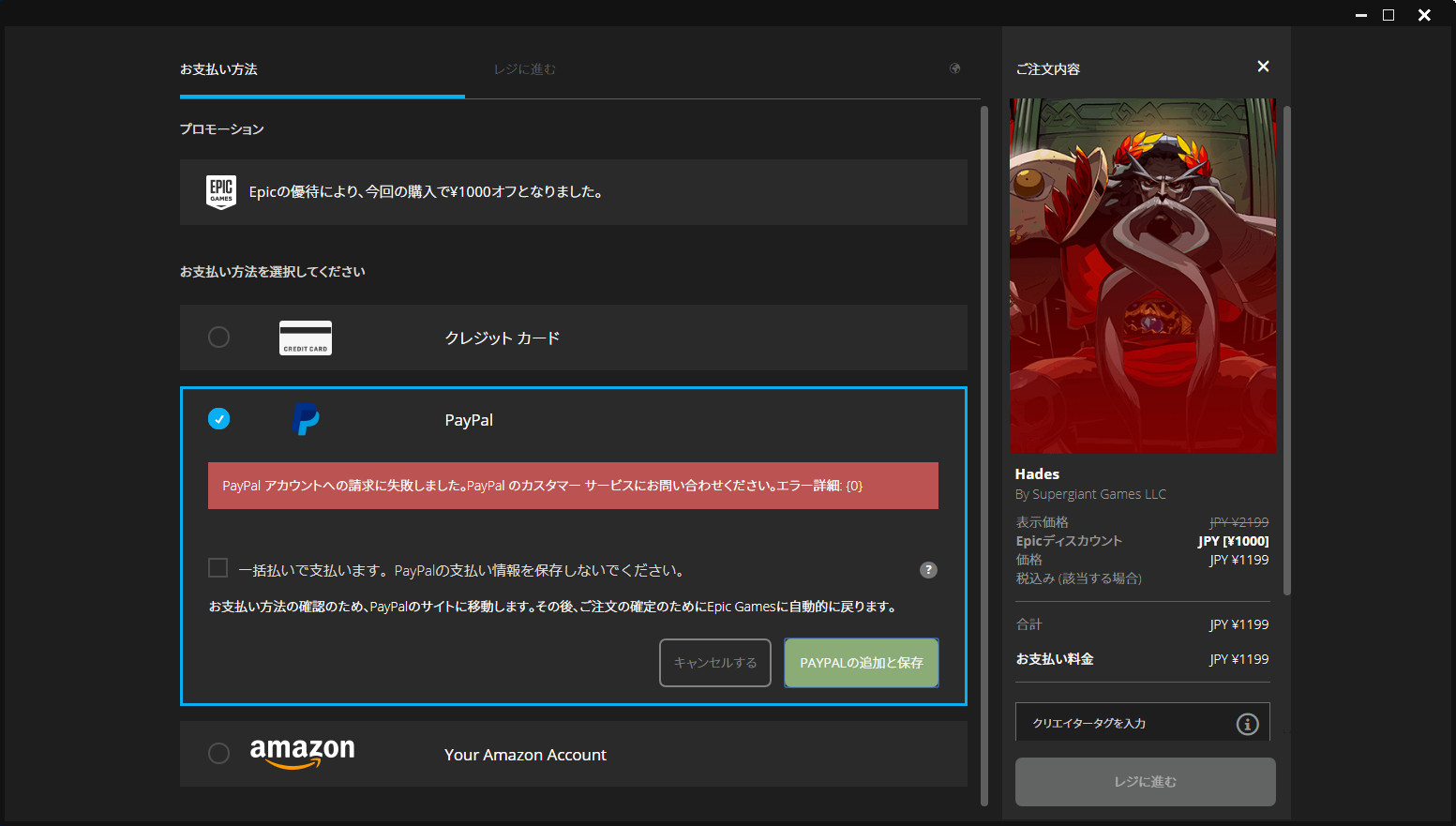Click the order summary scrollbar
1456x826 pixels.
coord(1286,350)
